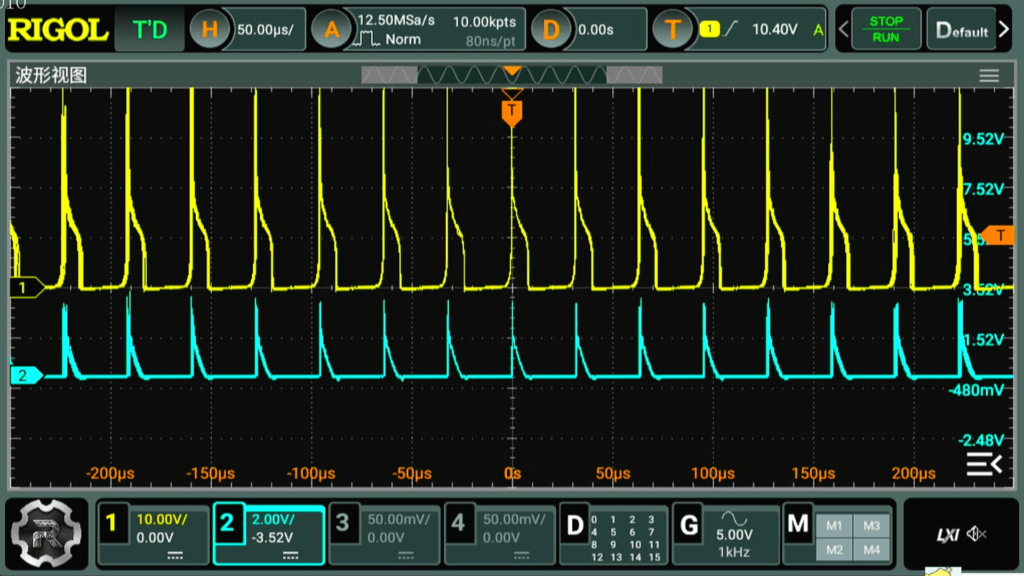This screenshot has height=576, width=1024.
Task: Enable channel 4
Action: (458, 522)
